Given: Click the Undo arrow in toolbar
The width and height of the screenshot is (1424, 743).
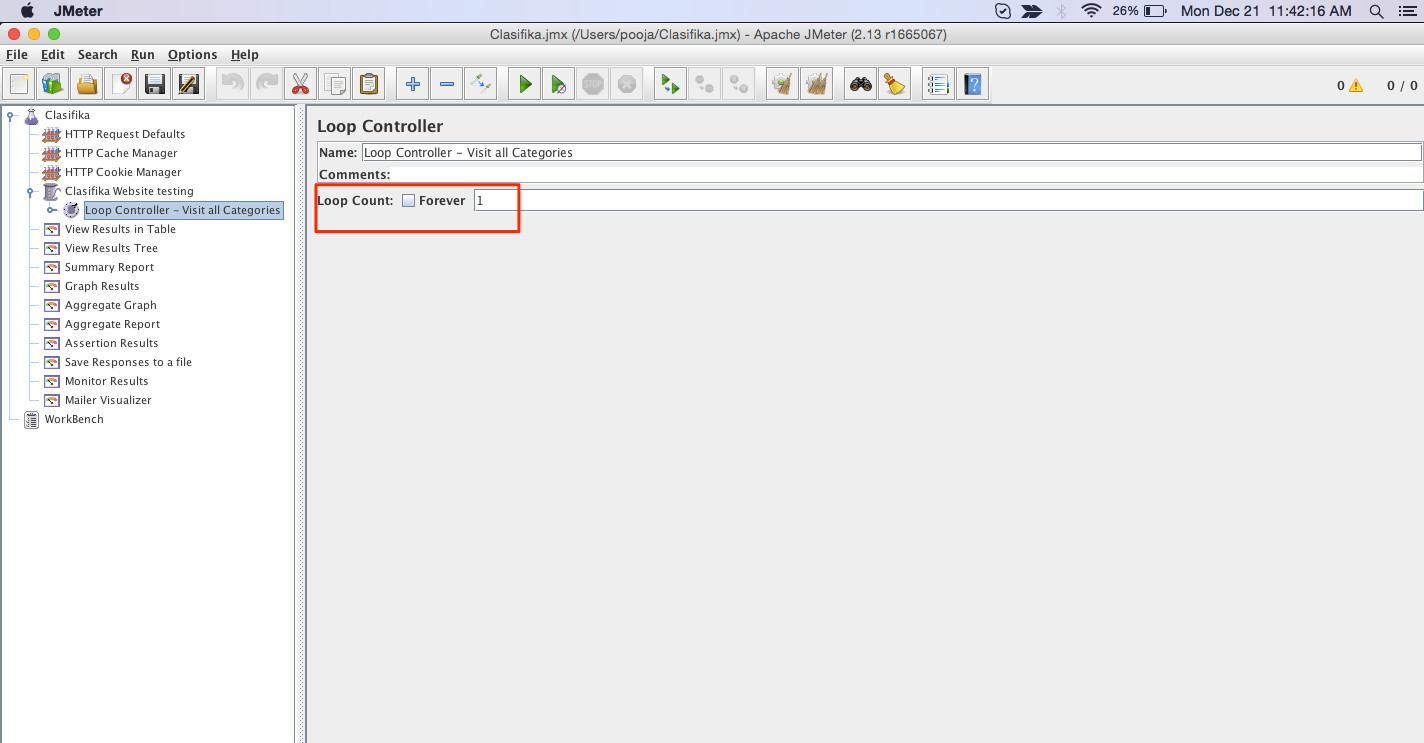Looking at the screenshot, I should pyautogui.click(x=233, y=85).
